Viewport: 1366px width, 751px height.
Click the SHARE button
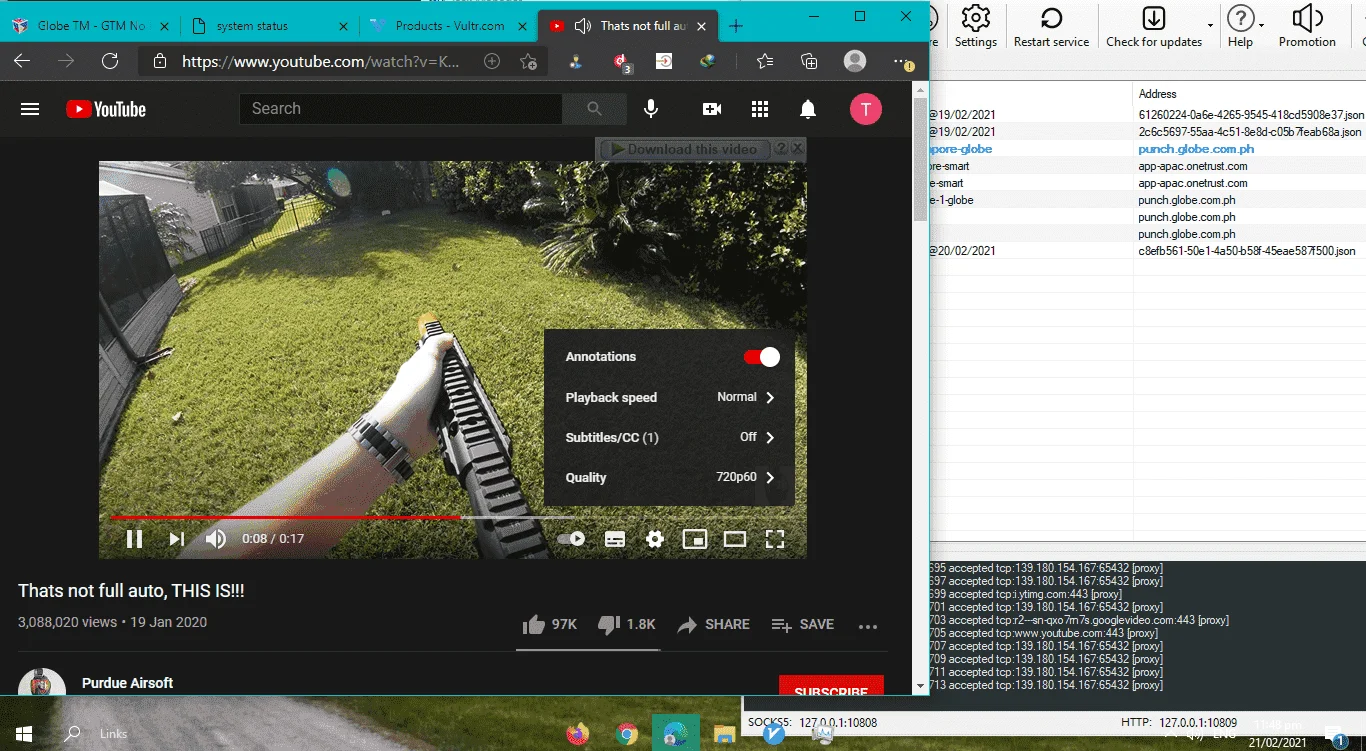[713, 624]
